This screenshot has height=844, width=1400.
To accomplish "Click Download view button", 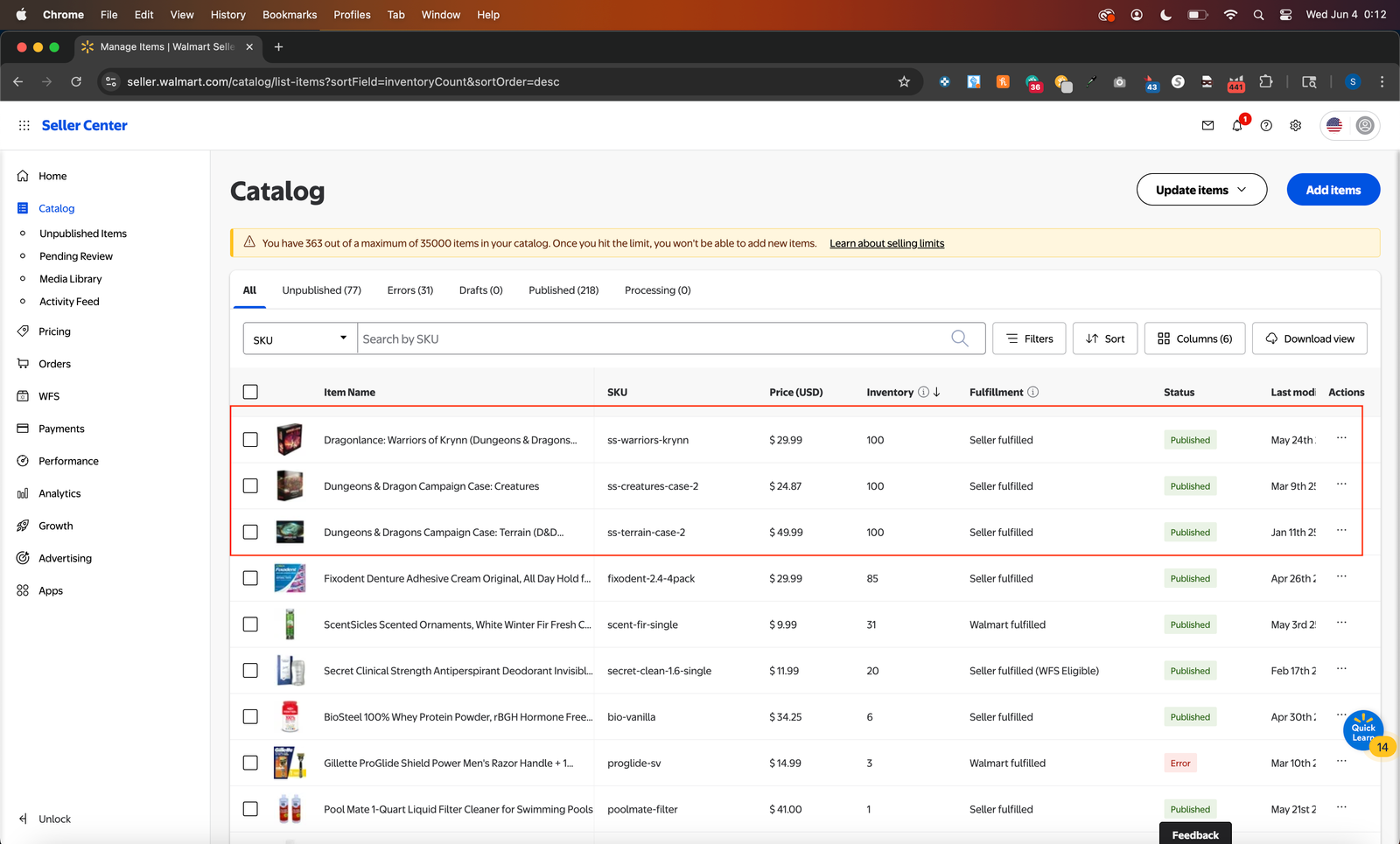I will point(1309,338).
